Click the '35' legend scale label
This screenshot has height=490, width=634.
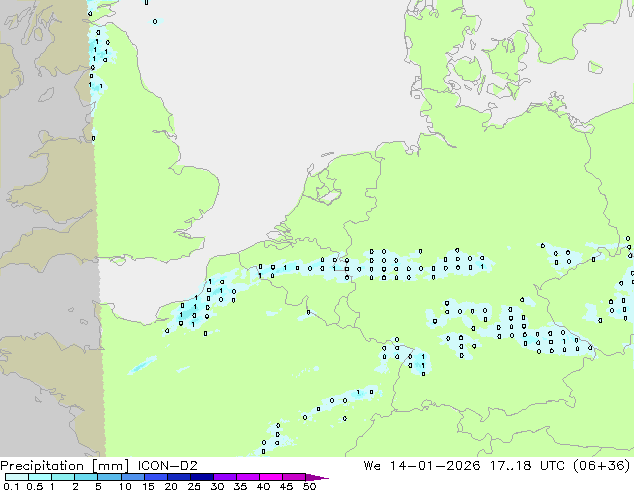[x=240, y=486]
